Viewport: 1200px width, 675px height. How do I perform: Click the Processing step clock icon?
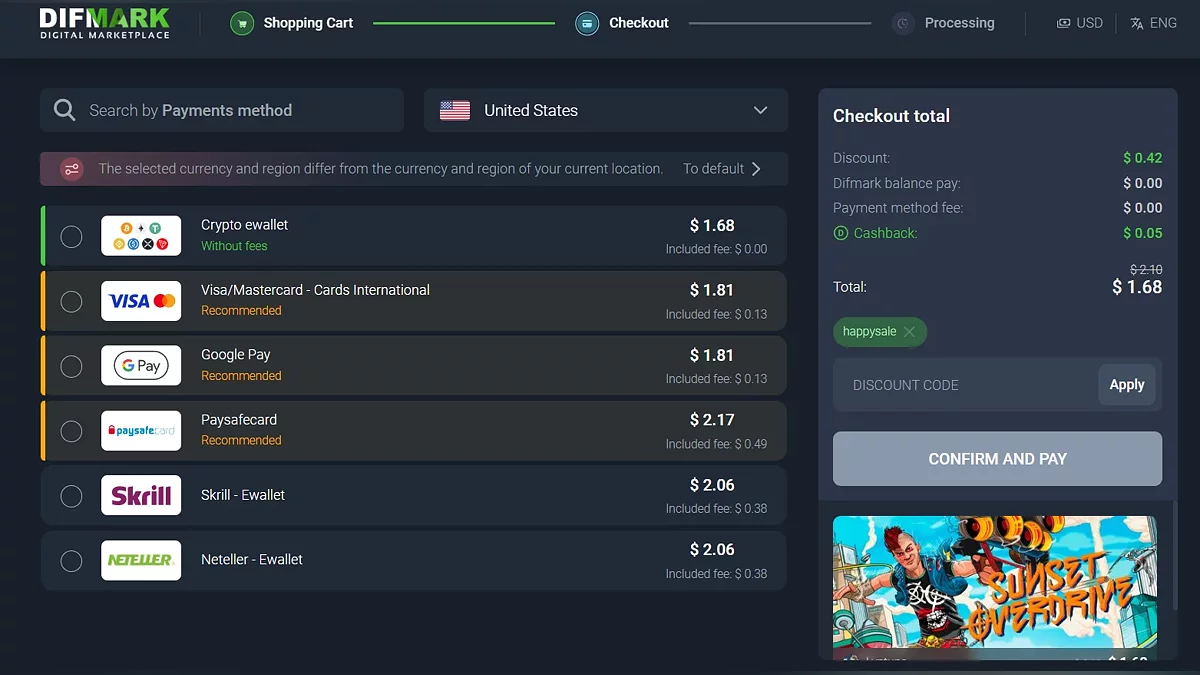[903, 23]
